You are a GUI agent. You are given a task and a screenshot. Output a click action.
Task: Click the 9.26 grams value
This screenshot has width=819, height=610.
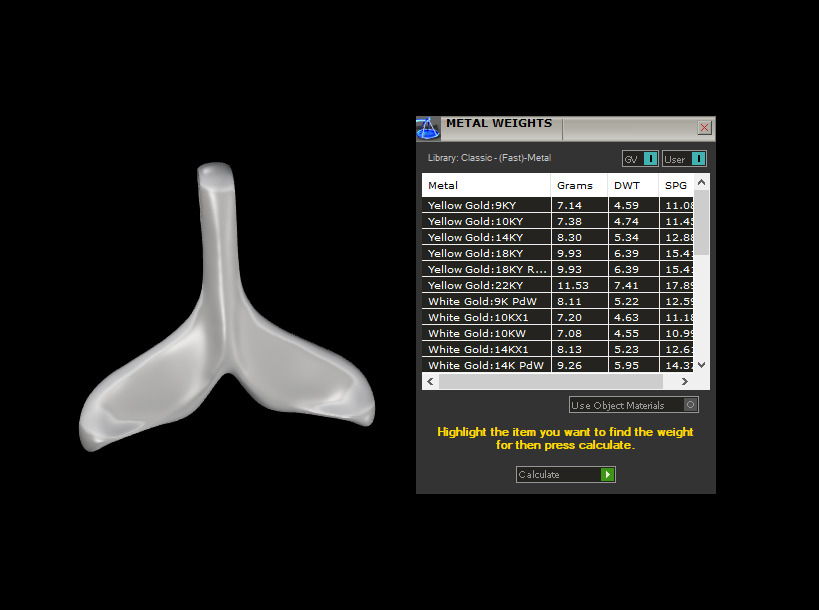(569, 366)
